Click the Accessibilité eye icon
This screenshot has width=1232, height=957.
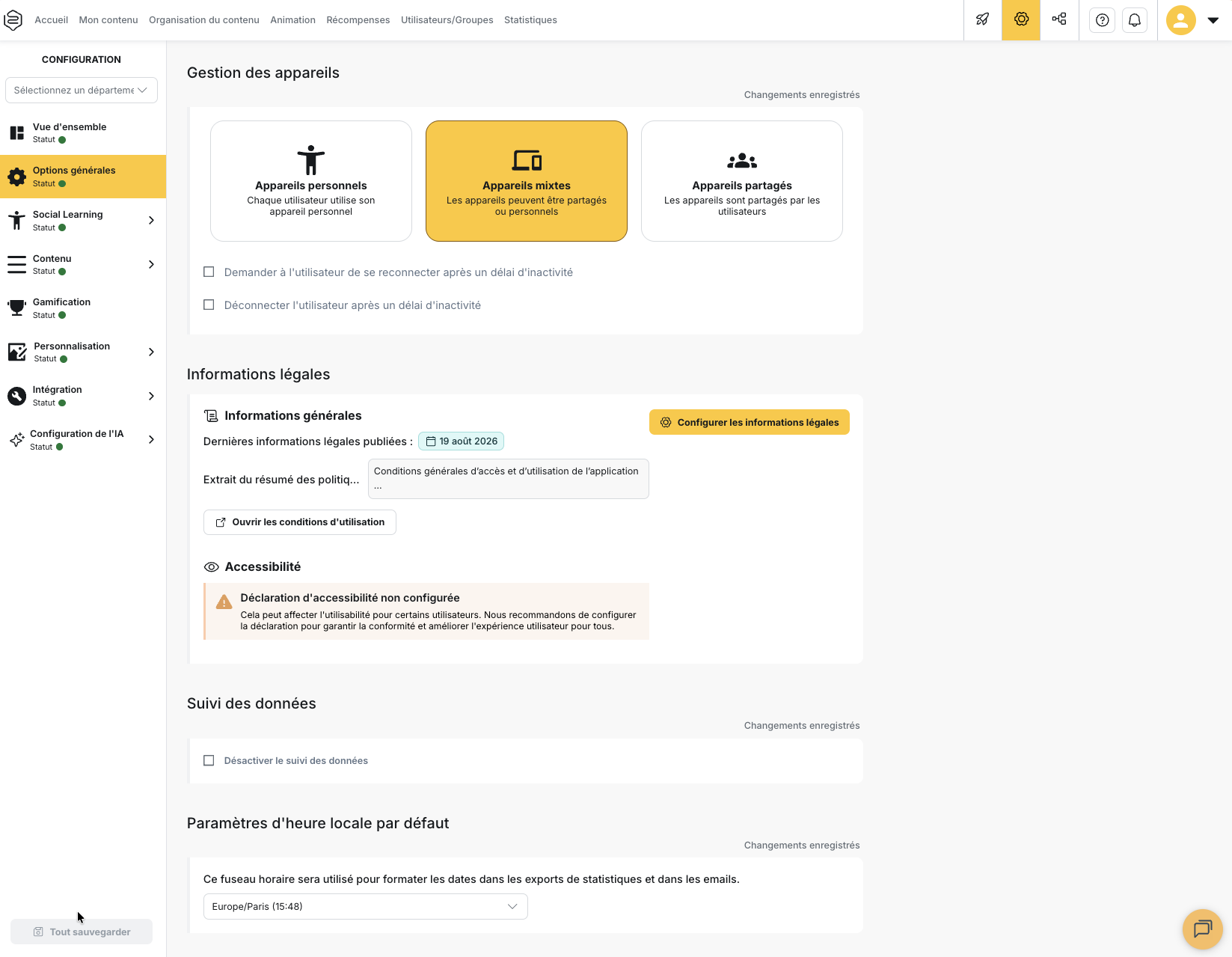(212, 567)
